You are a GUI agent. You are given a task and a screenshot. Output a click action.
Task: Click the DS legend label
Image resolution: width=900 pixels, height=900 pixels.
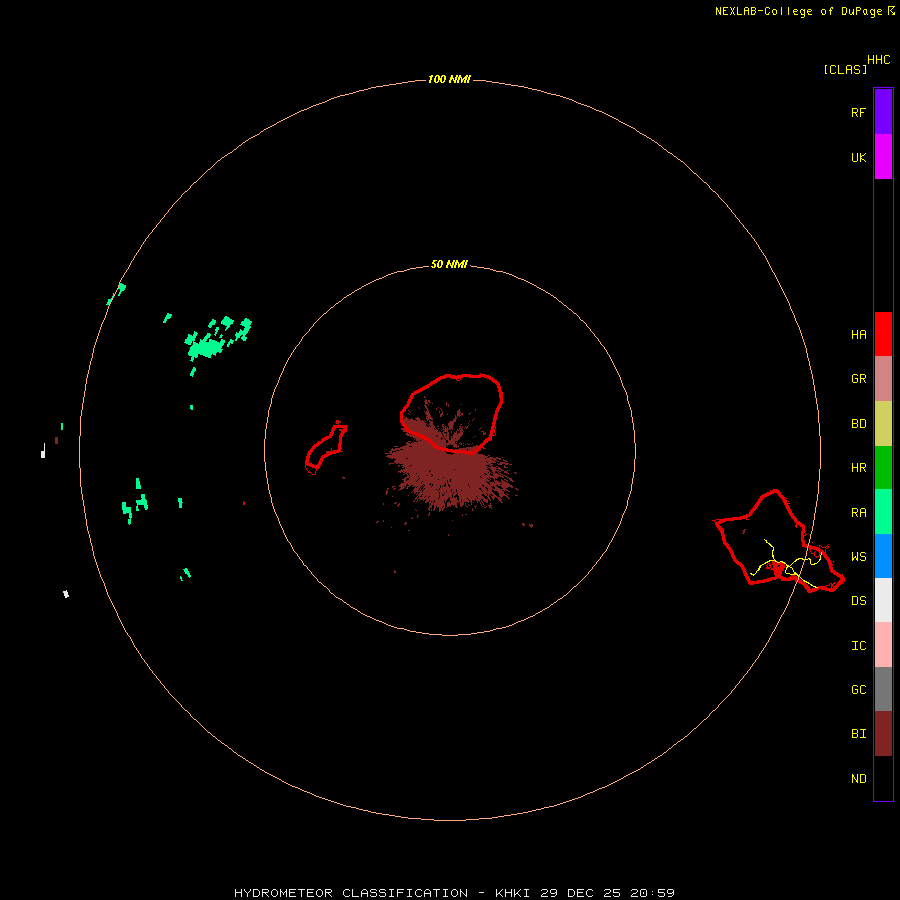tap(858, 601)
